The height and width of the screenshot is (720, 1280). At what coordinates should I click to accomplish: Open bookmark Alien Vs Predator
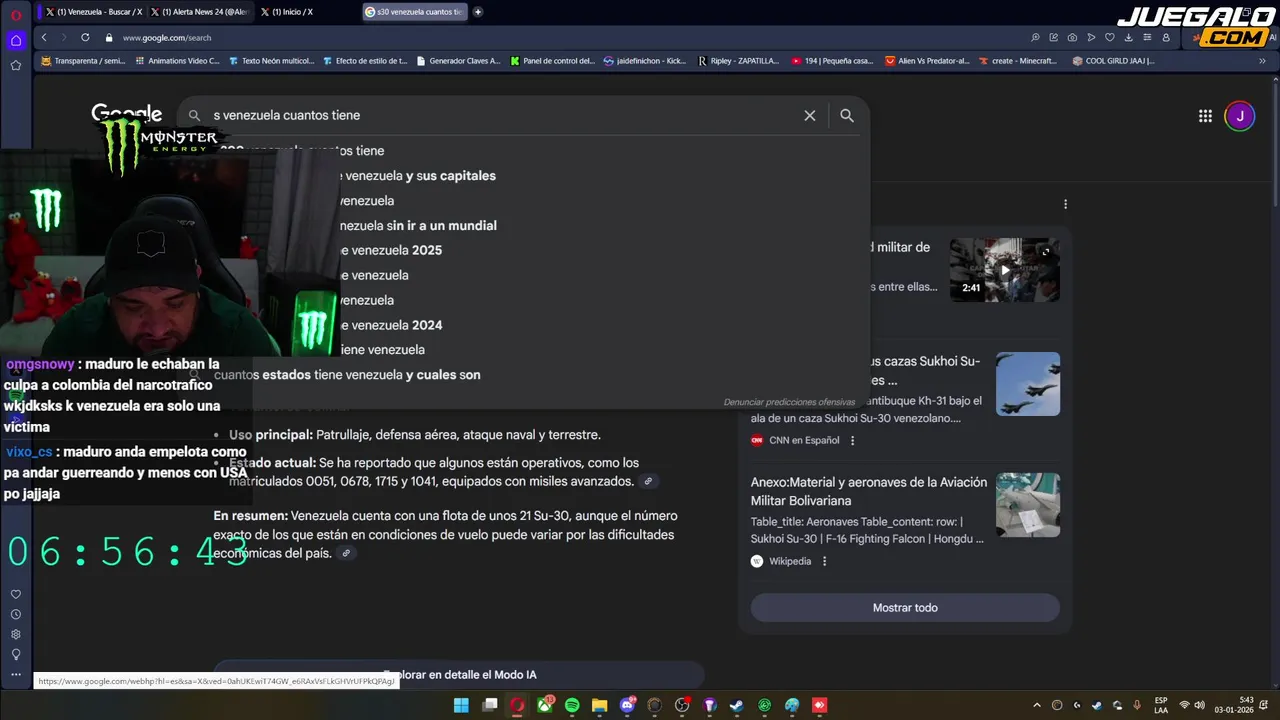pyautogui.click(x=927, y=61)
